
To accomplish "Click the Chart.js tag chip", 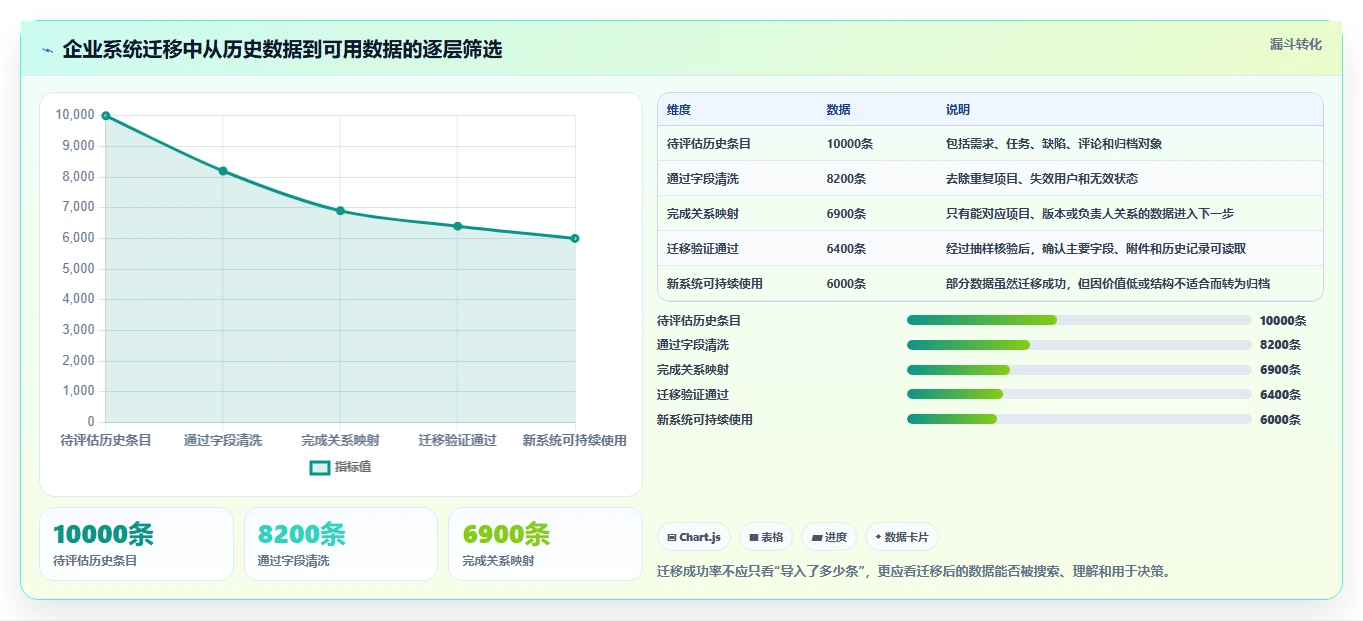I will [694, 537].
